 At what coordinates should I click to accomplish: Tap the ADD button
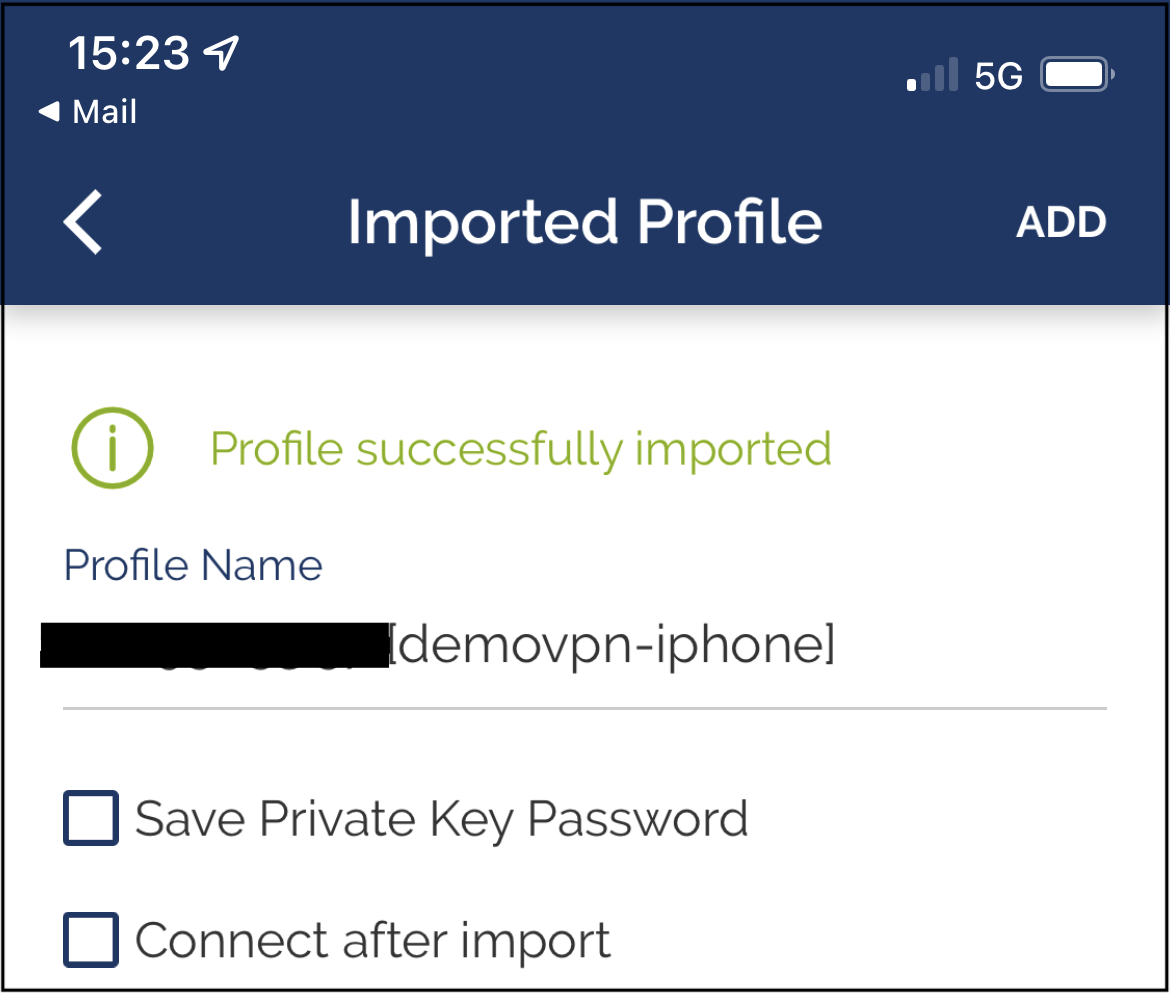[x=1061, y=222]
